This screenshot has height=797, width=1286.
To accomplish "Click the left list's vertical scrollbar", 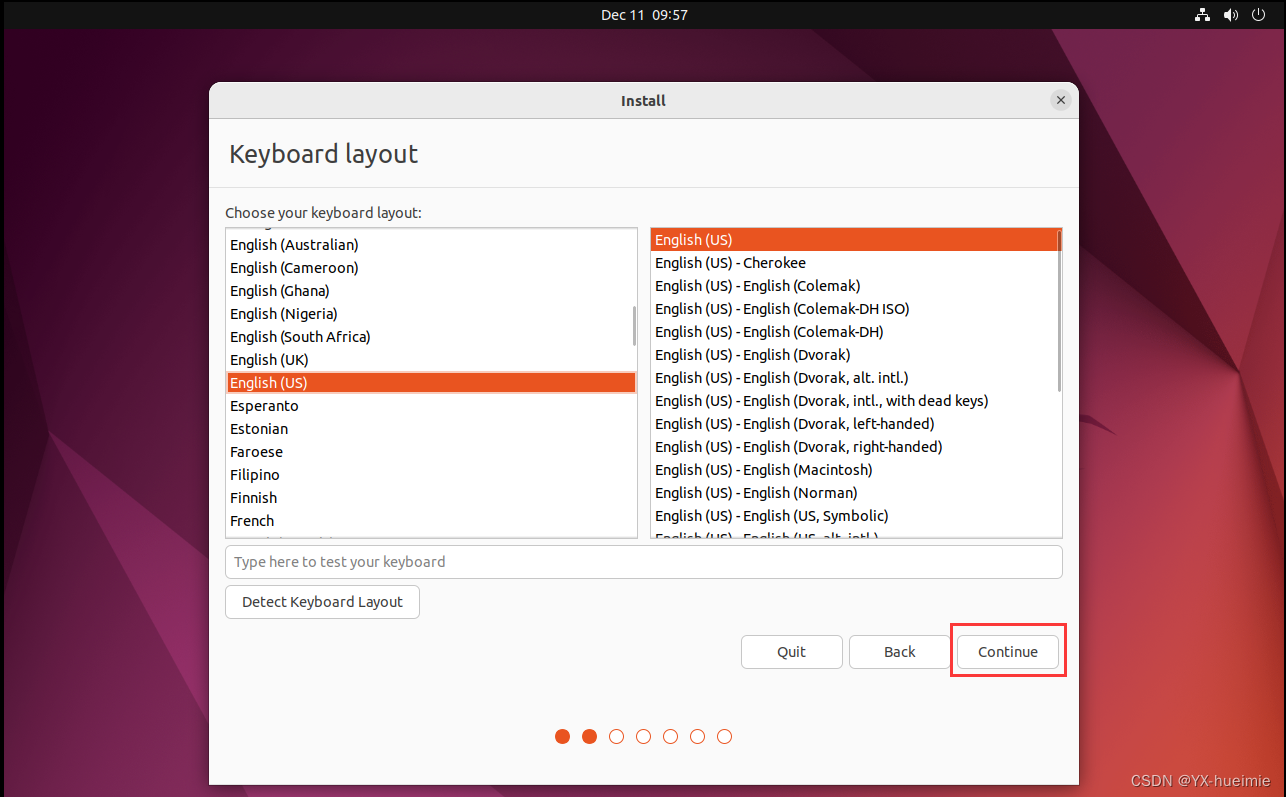I will (x=632, y=327).
